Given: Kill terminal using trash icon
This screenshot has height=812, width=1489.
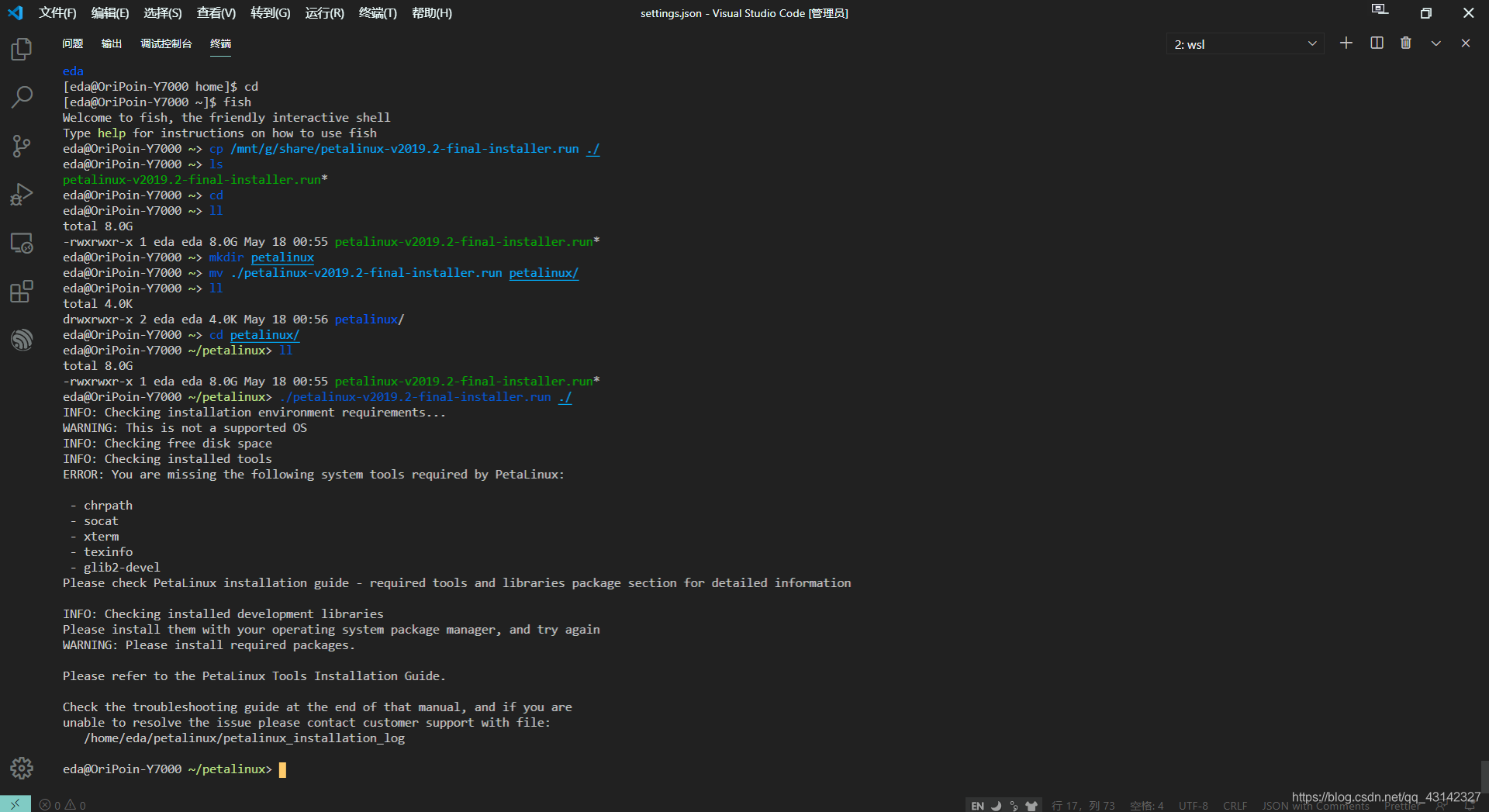Looking at the screenshot, I should (x=1405, y=43).
